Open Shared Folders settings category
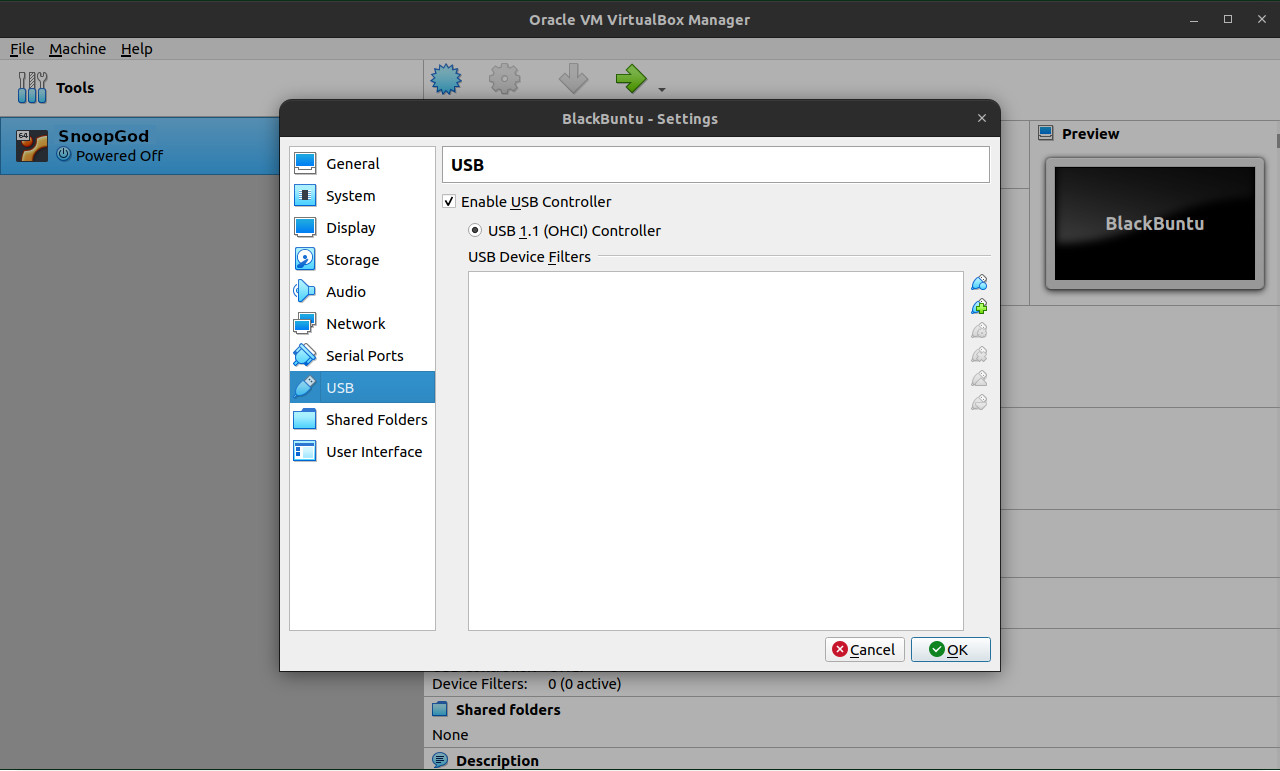 pos(362,420)
